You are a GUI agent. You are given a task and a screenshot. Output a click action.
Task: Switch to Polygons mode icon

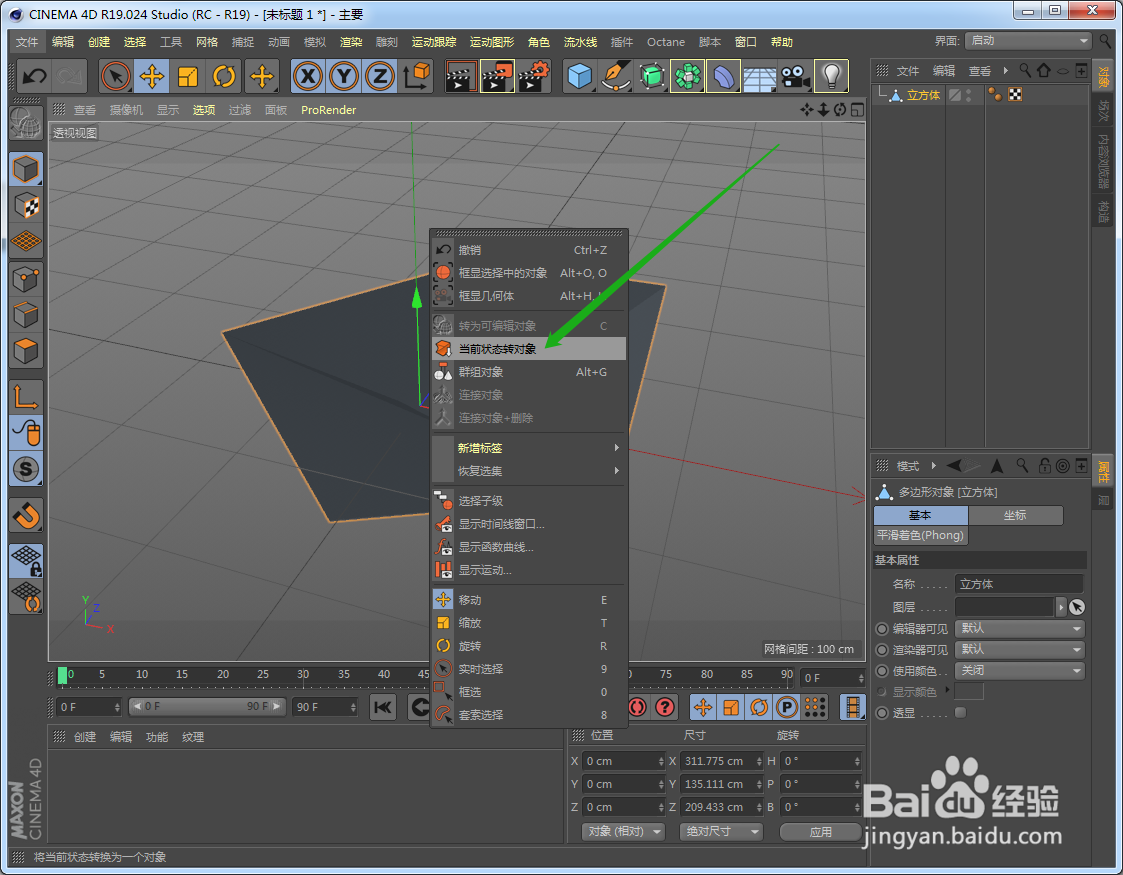(x=26, y=351)
